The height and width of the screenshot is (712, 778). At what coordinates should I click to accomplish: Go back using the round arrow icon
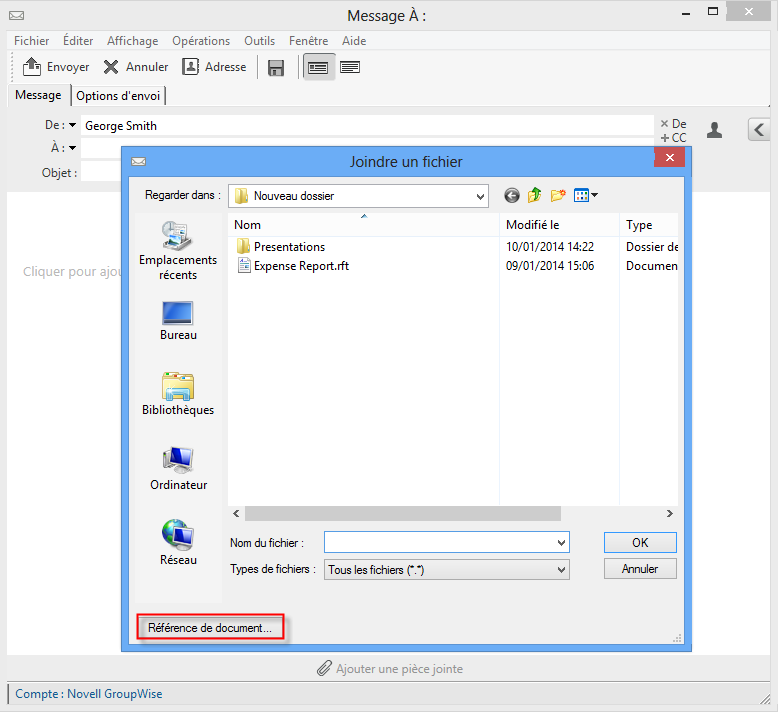tap(512, 195)
